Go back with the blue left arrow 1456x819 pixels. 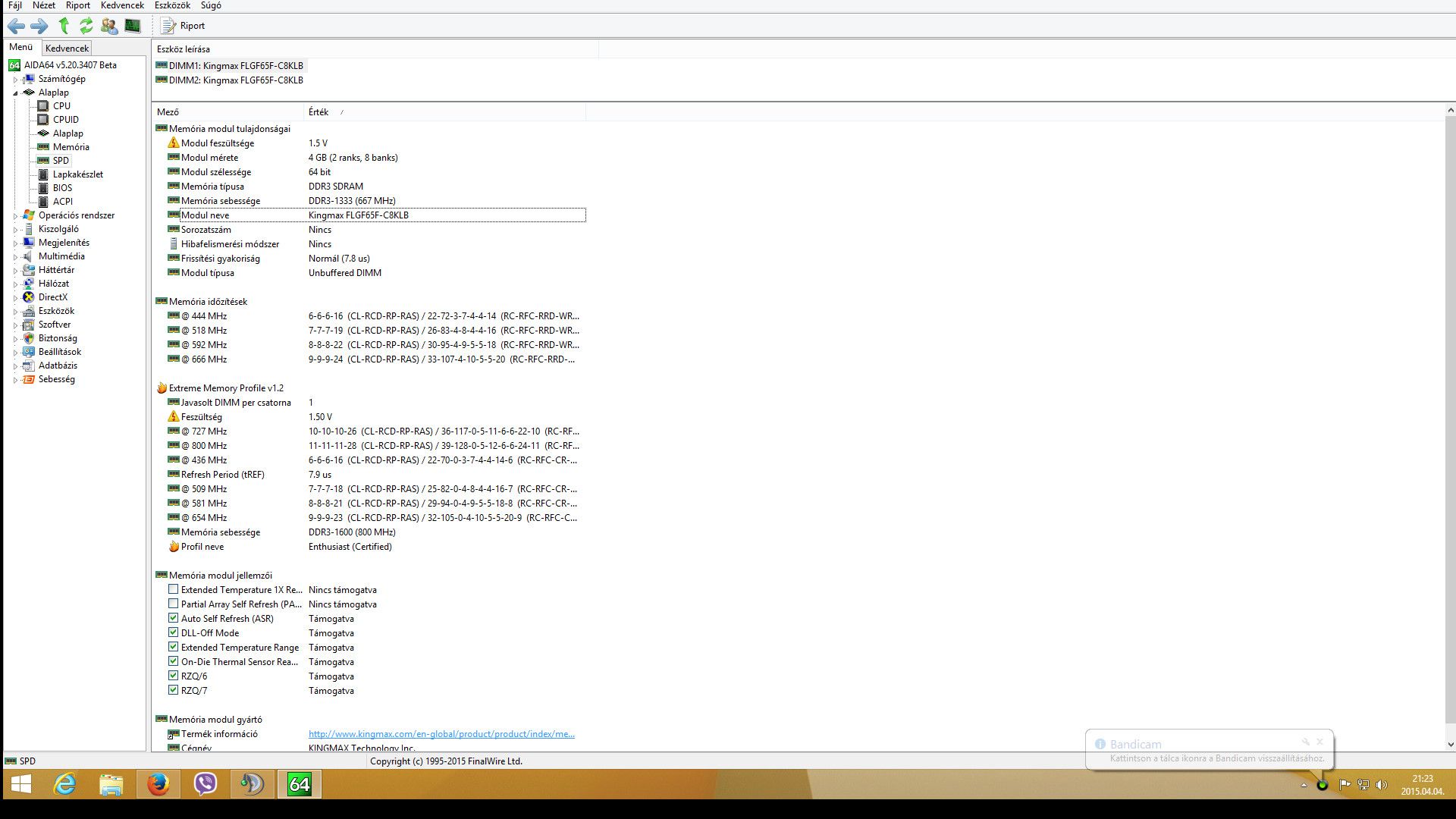coord(16,26)
